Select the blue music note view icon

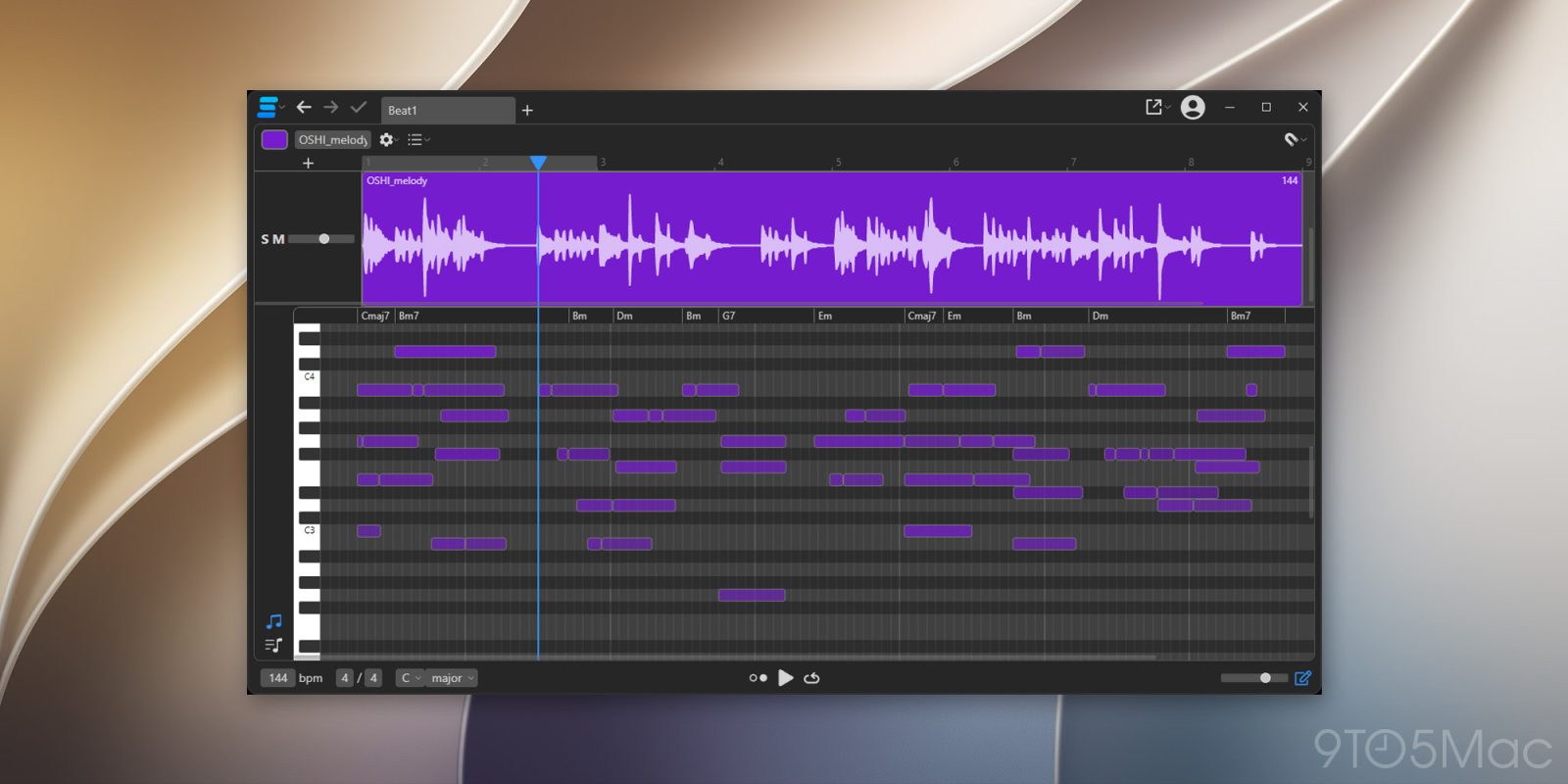tap(273, 621)
